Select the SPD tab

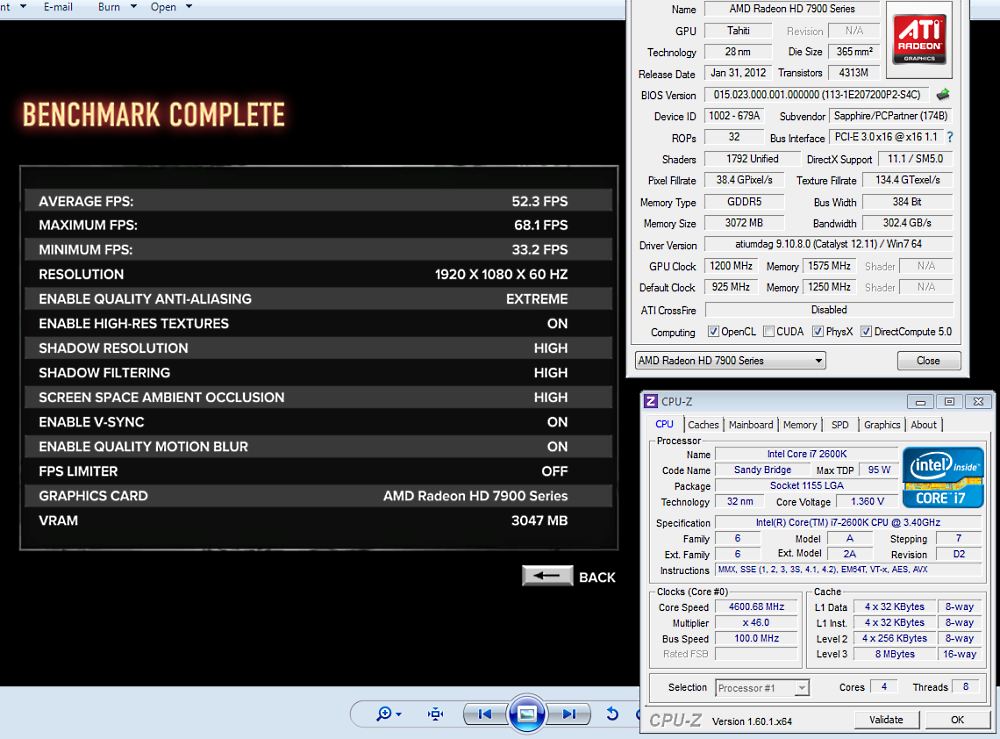tap(840, 425)
